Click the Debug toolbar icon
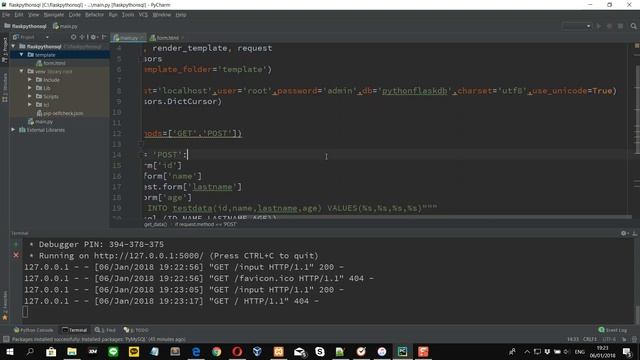The image size is (640, 360). [609, 26]
